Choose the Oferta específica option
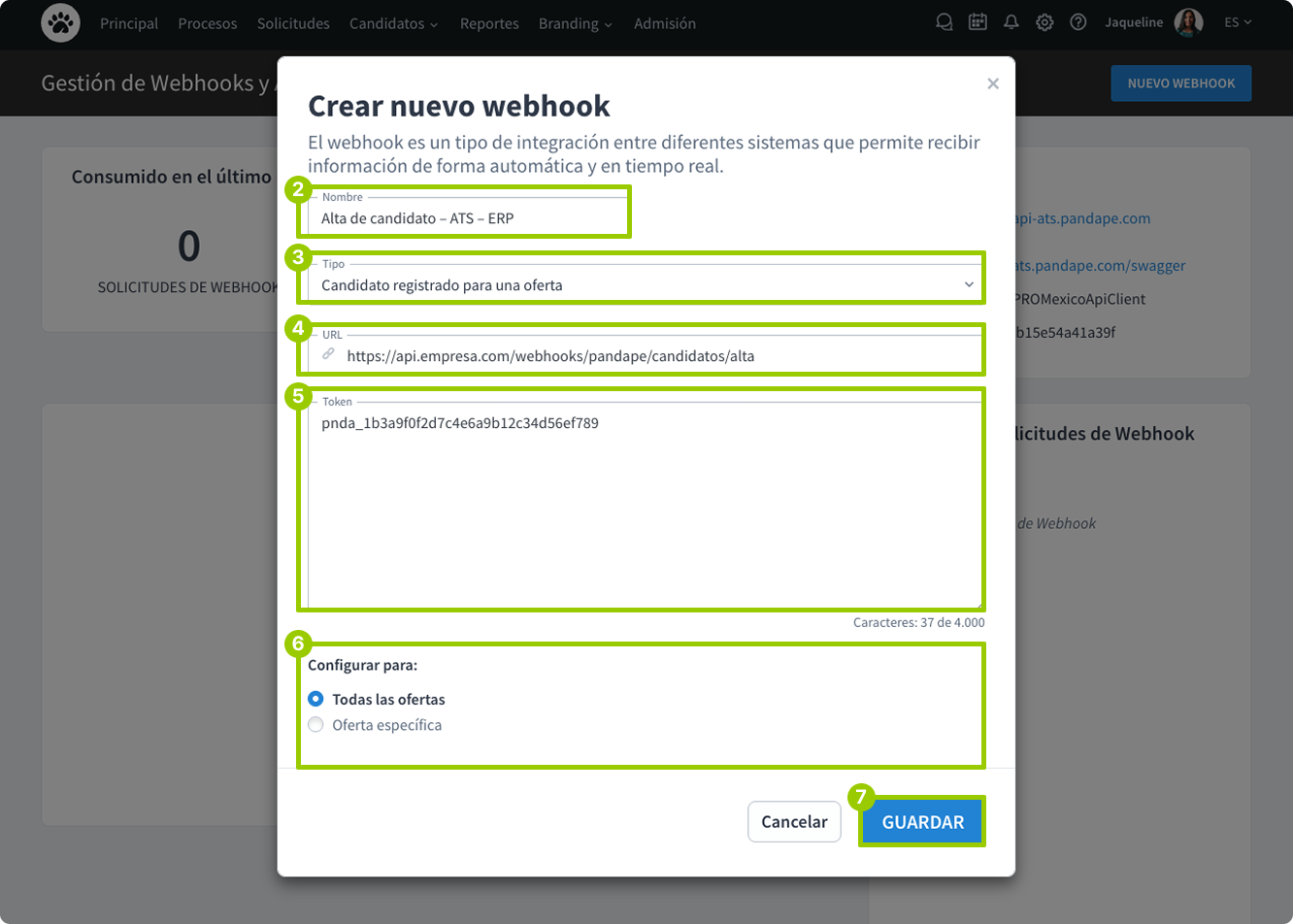 [x=315, y=724]
